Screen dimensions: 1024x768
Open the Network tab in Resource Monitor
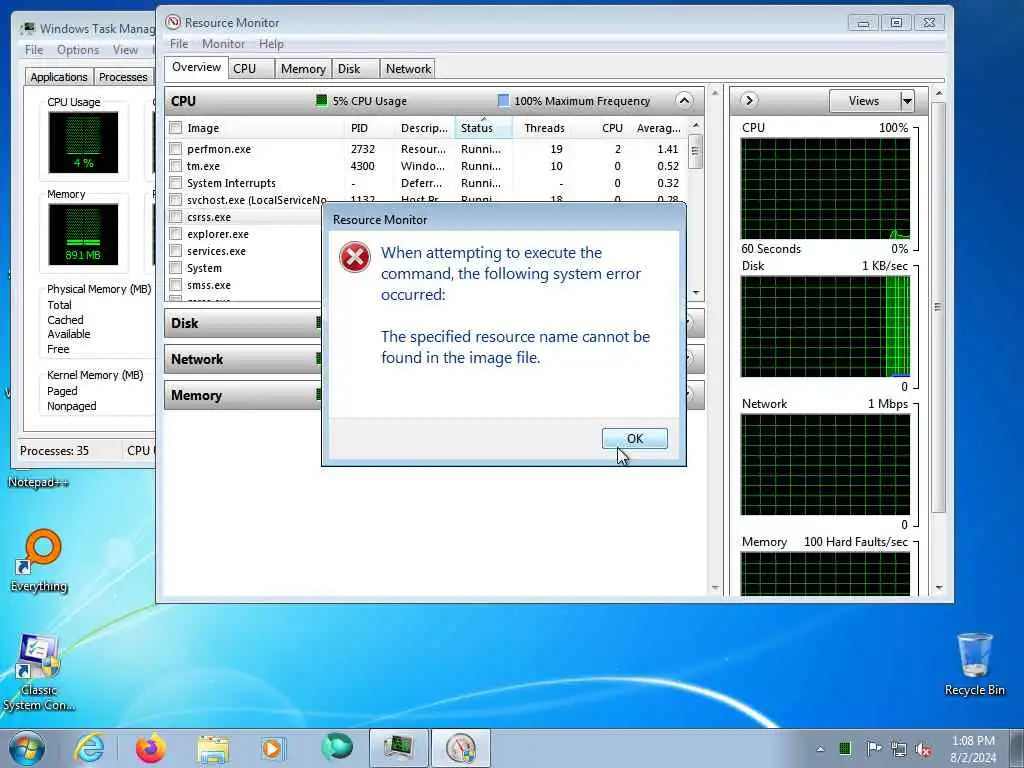408,69
